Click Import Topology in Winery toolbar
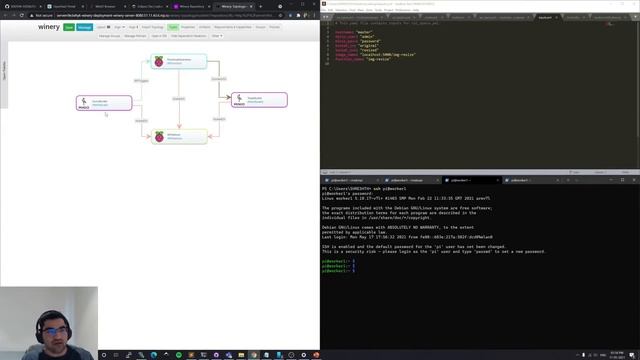This screenshot has height=360, width=640. (x=153, y=27)
